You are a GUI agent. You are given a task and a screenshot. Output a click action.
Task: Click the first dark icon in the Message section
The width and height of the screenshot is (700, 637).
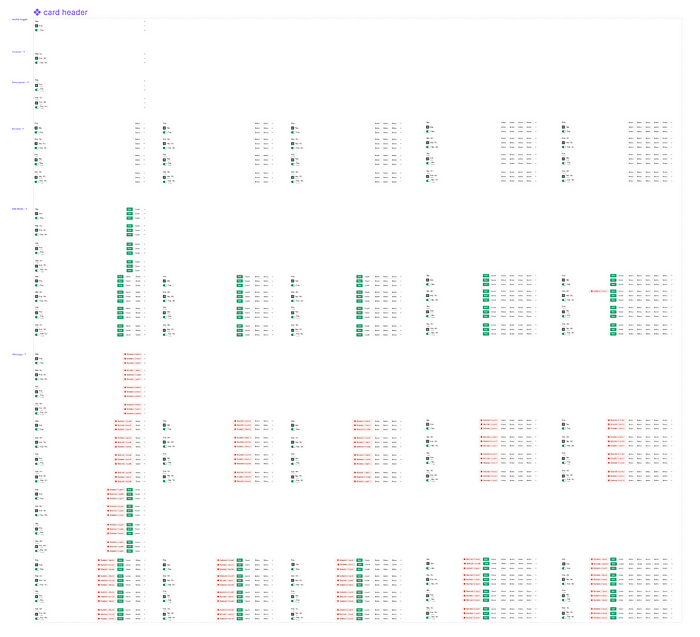tap(37, 359)
